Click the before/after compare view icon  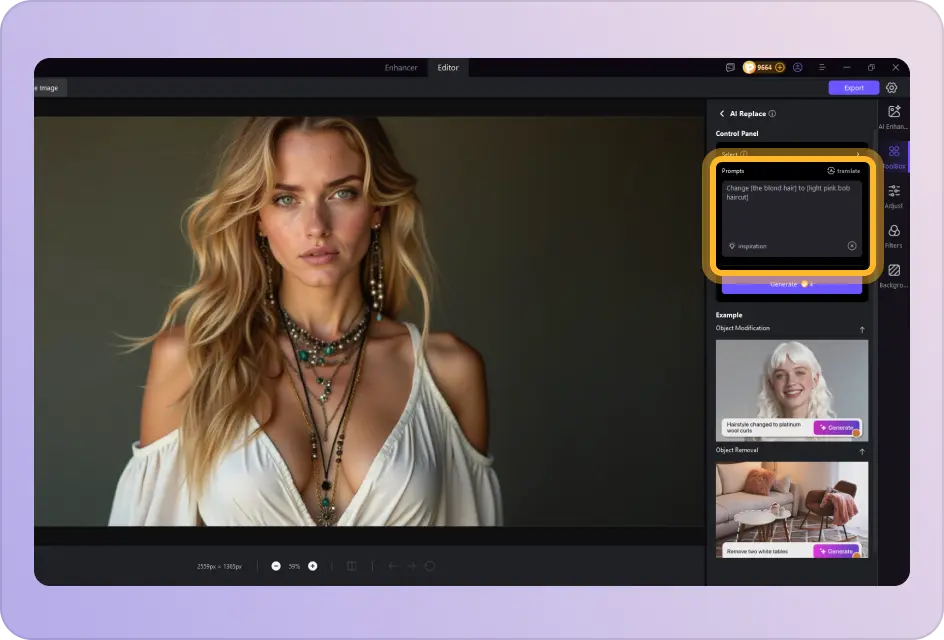(x=351, y=566)
